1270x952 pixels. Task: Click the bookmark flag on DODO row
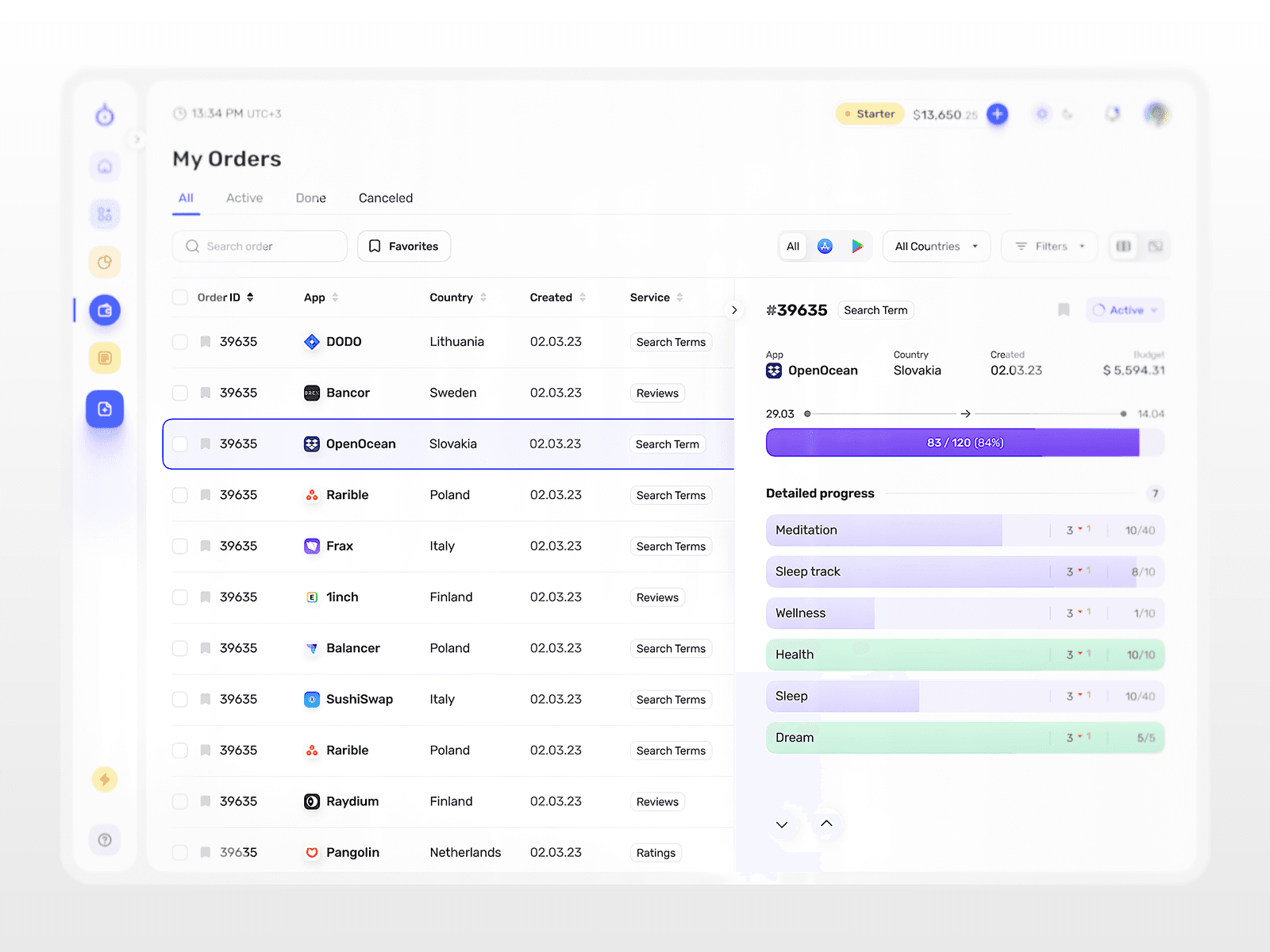(x=206, y=342)
